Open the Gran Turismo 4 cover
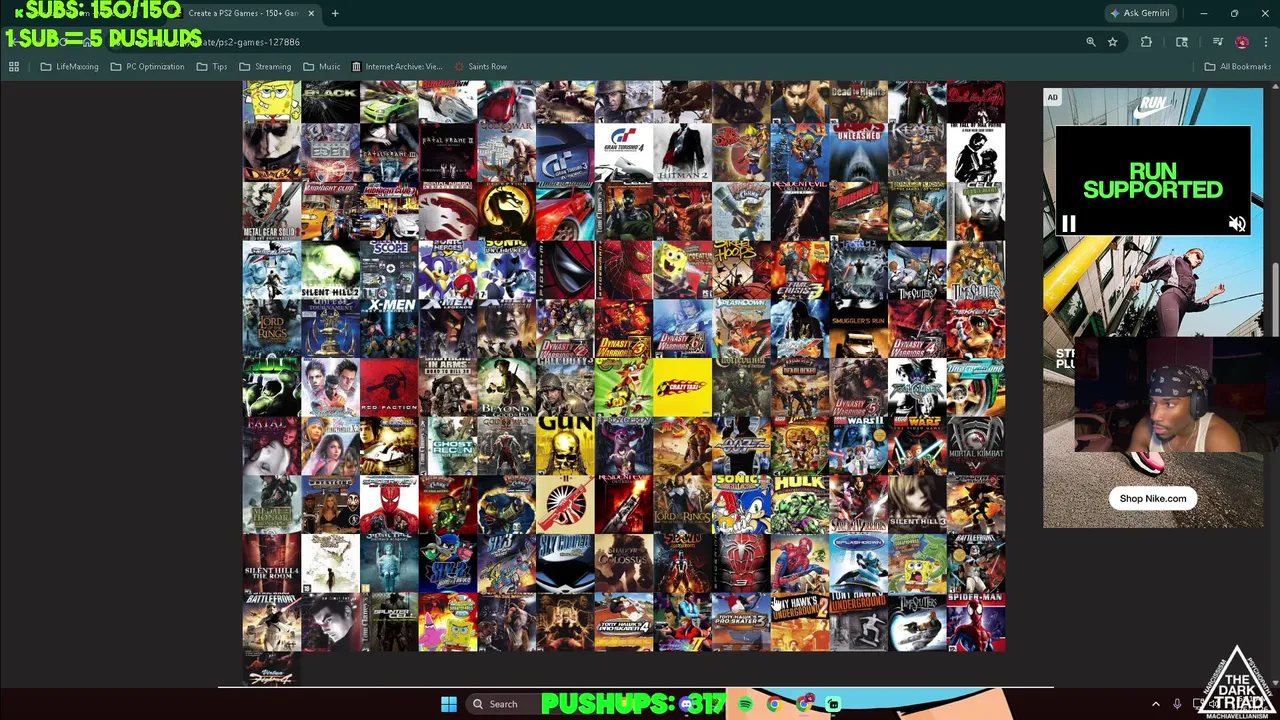The image size is (1280, 720). [624, 153]
